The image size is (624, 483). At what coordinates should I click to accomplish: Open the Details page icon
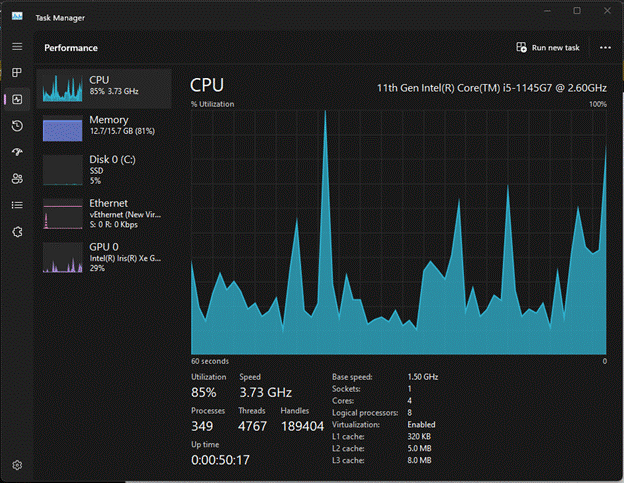click(17, 205)
